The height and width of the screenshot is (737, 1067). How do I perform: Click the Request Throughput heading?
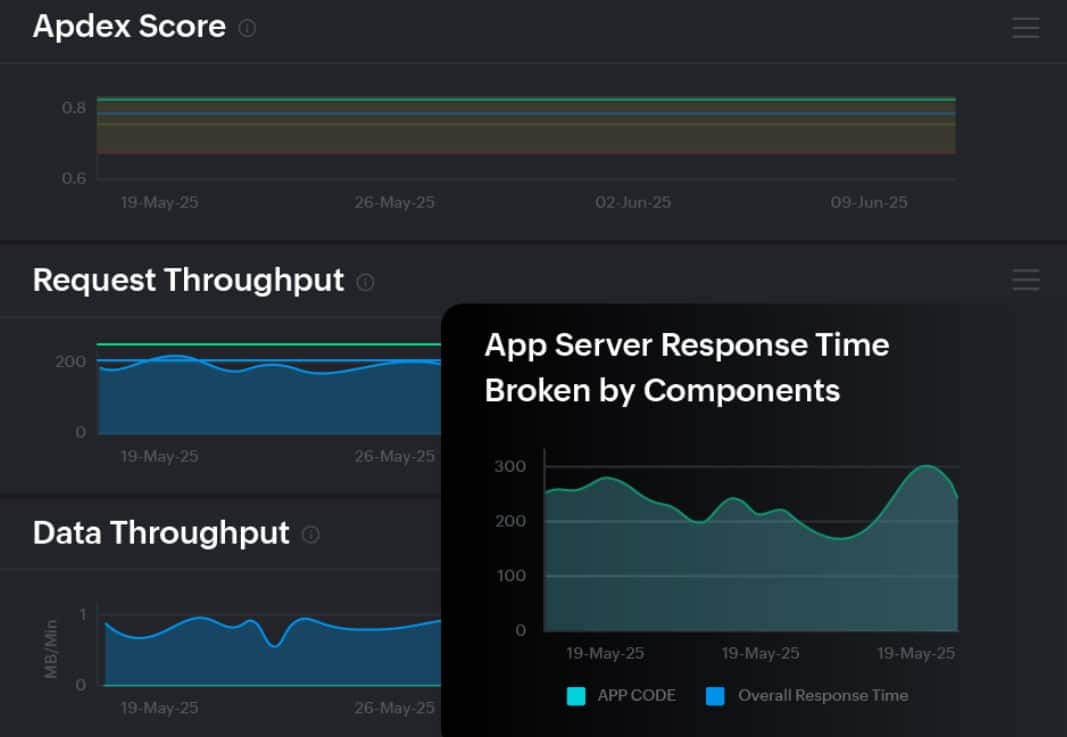click(188, 280)
